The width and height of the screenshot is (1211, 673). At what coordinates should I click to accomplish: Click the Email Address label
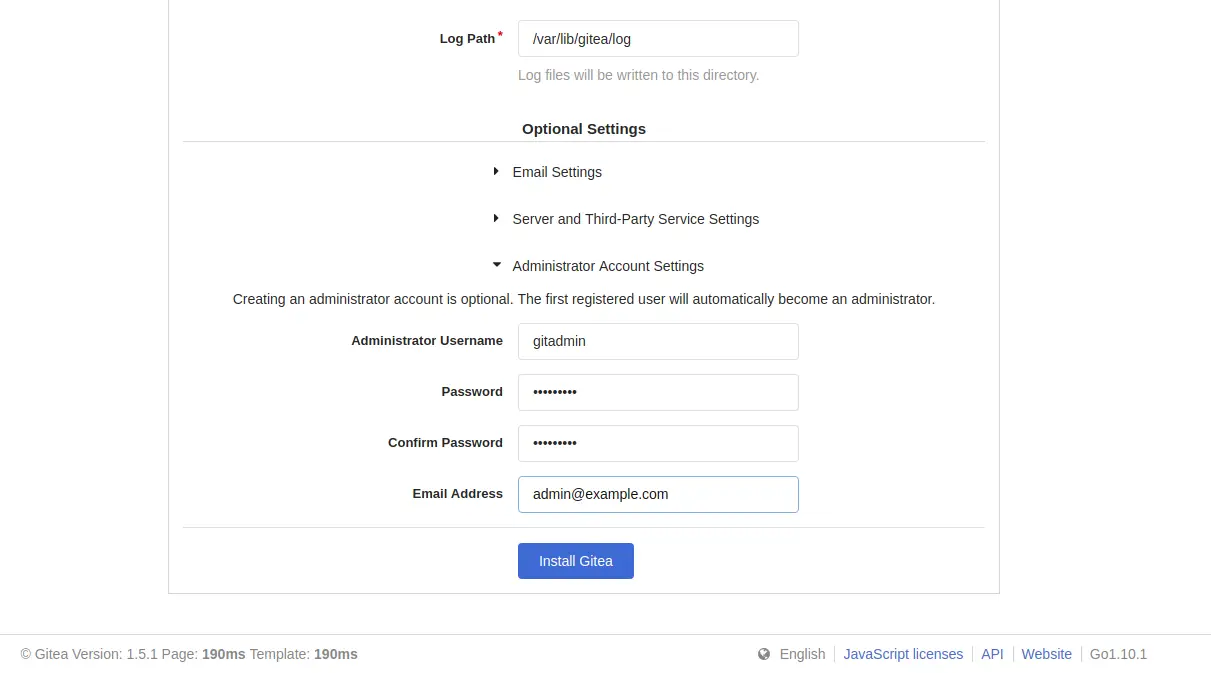pos(457,494)
